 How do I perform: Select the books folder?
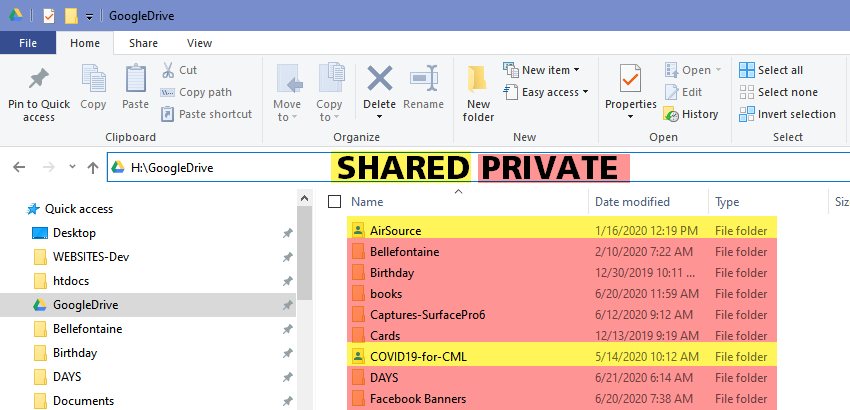(x=562, y=293)
